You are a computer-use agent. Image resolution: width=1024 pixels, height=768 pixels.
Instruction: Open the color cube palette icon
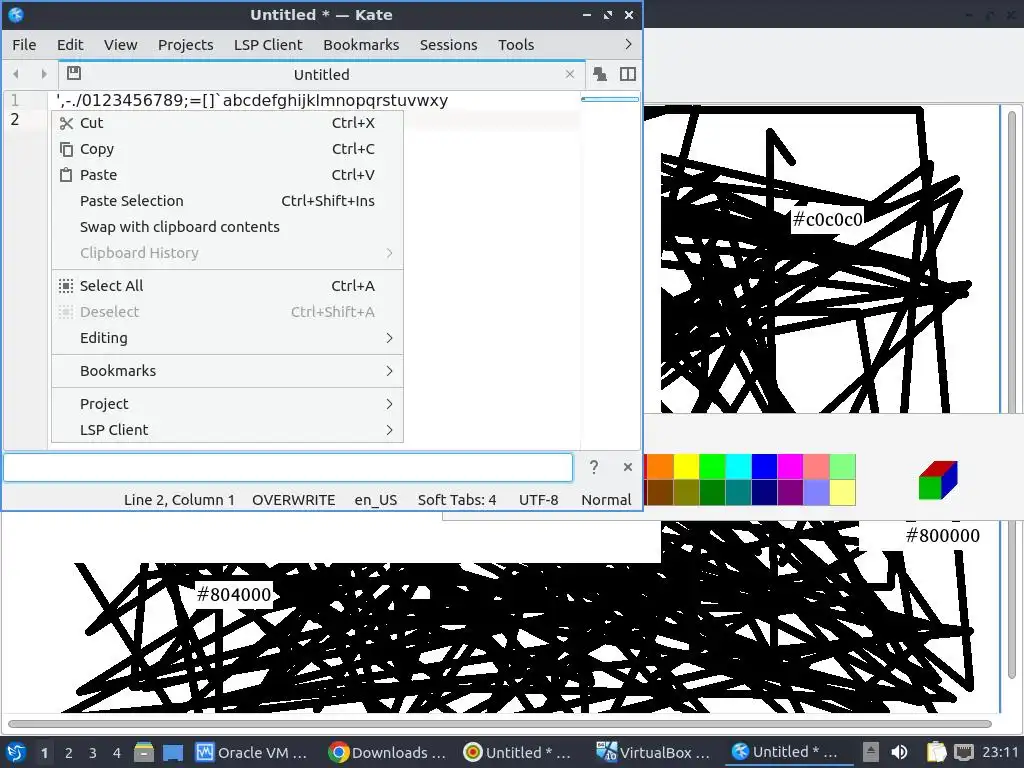[938, 480]
